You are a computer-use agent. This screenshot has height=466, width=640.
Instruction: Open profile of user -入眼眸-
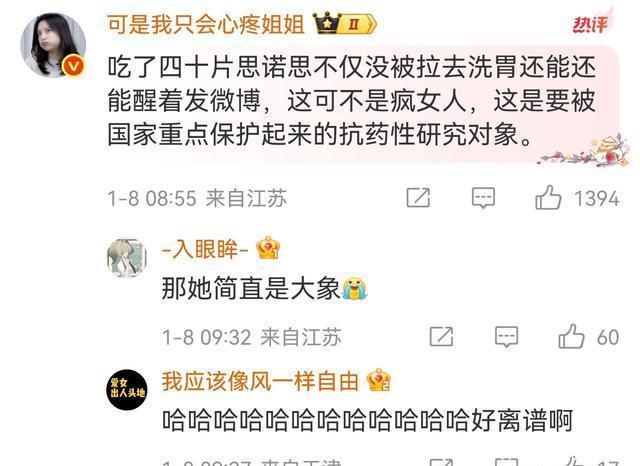(x=205, y=249)
